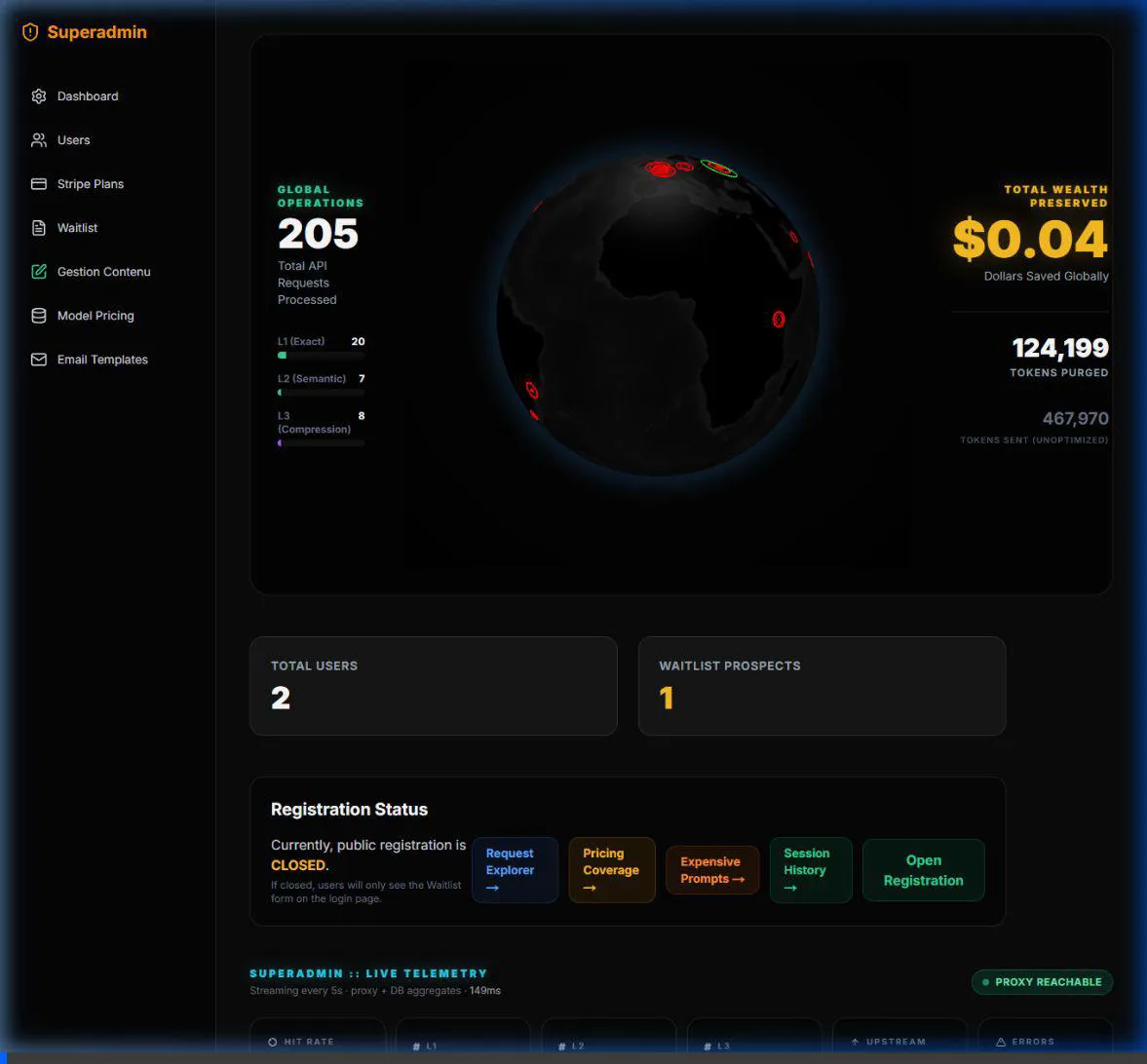Click the Superadmin :: Live Telemetry heading

[368, 973]
